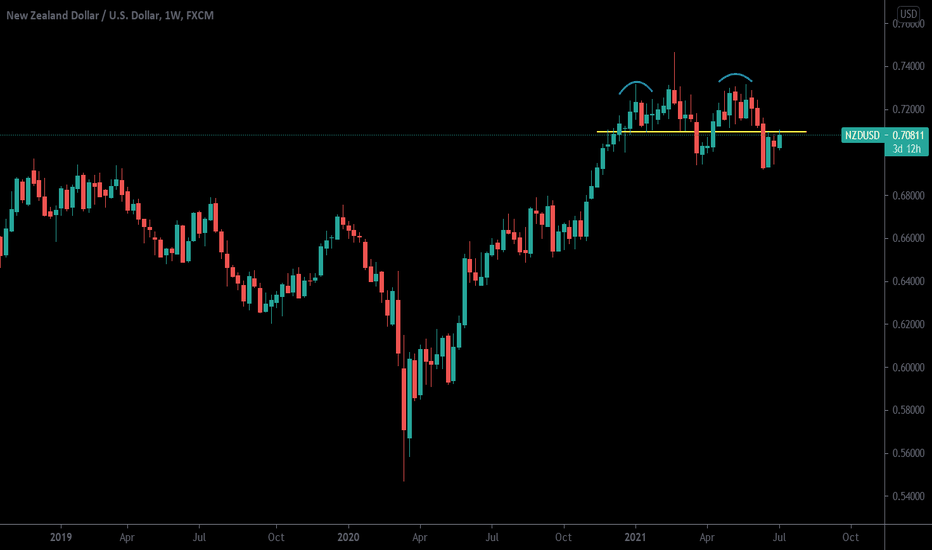Click the 0.58000 price axis label
This screenshot has width=932, height=550.
point(908,410)
